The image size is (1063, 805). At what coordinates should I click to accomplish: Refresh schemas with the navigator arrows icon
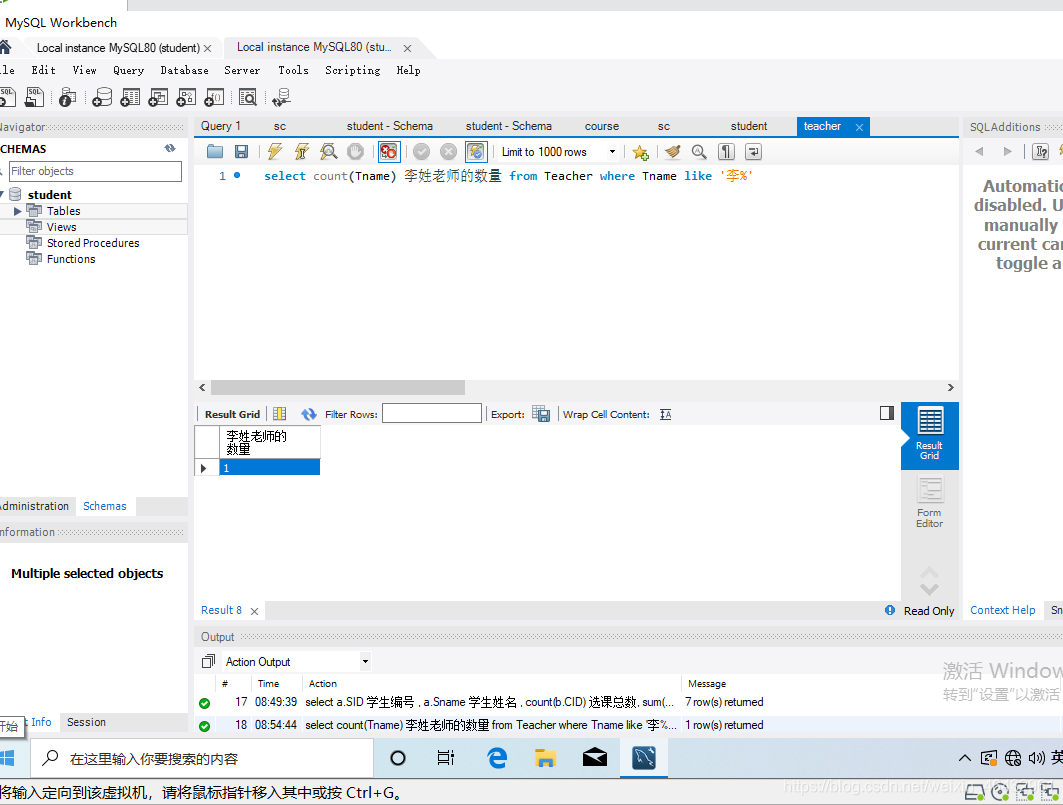click(170, 148)
